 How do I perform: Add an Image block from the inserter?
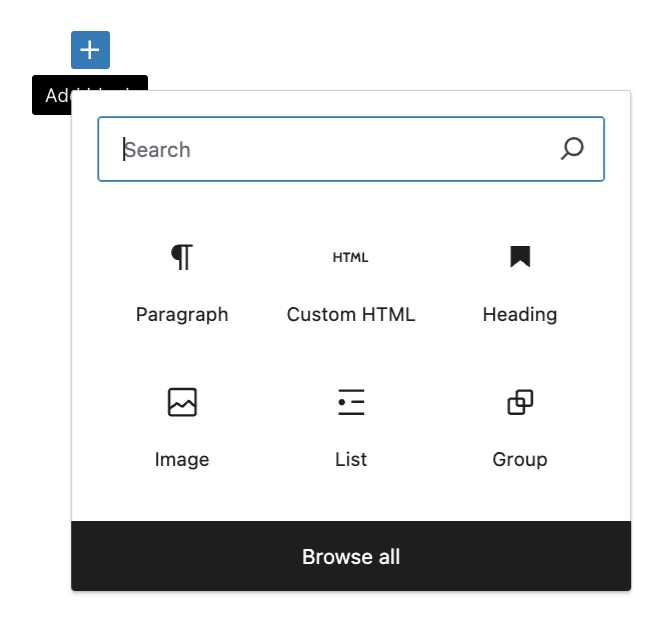click(x=182, y=428)
